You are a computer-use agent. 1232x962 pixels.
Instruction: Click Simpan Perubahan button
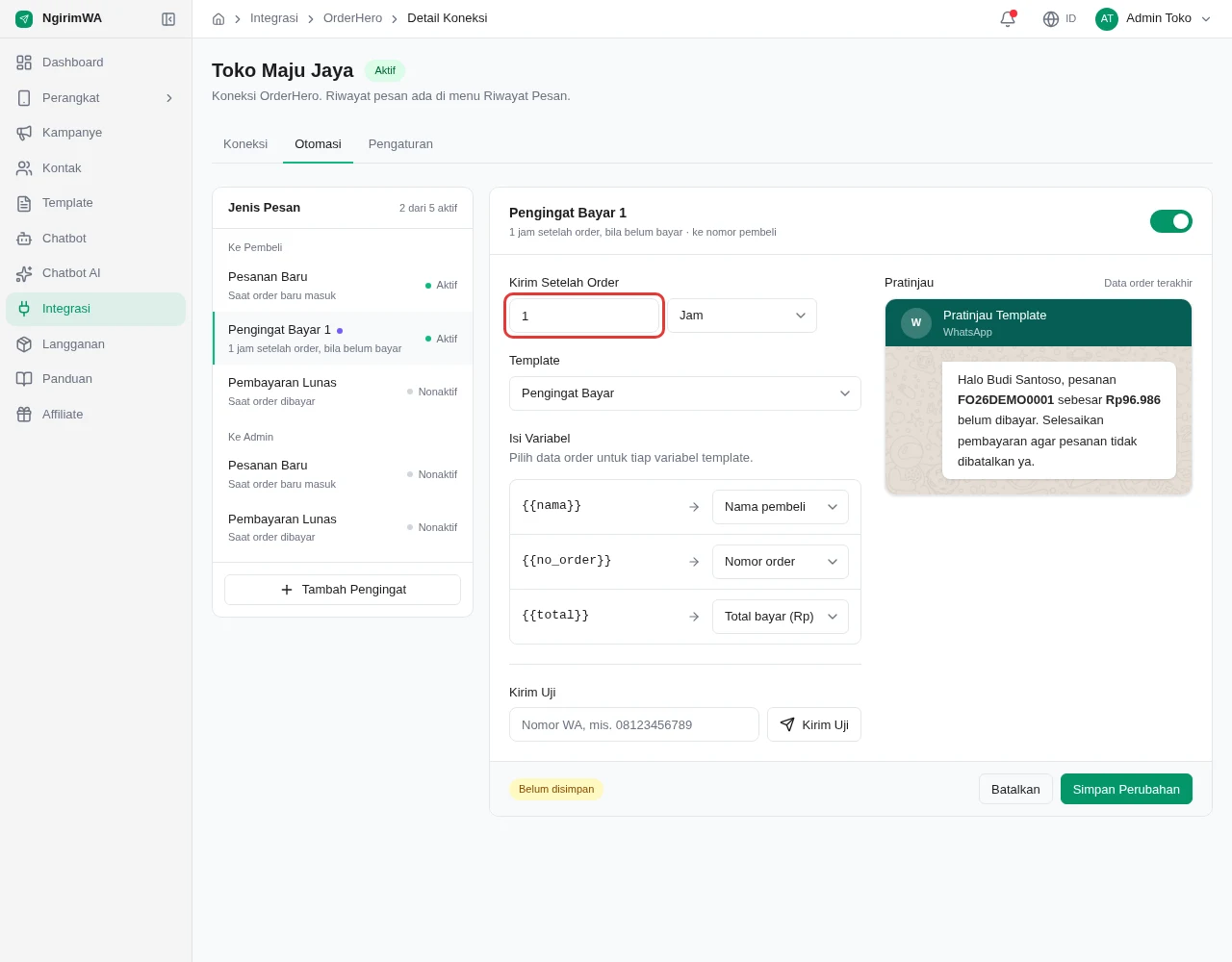[1126, 789]
